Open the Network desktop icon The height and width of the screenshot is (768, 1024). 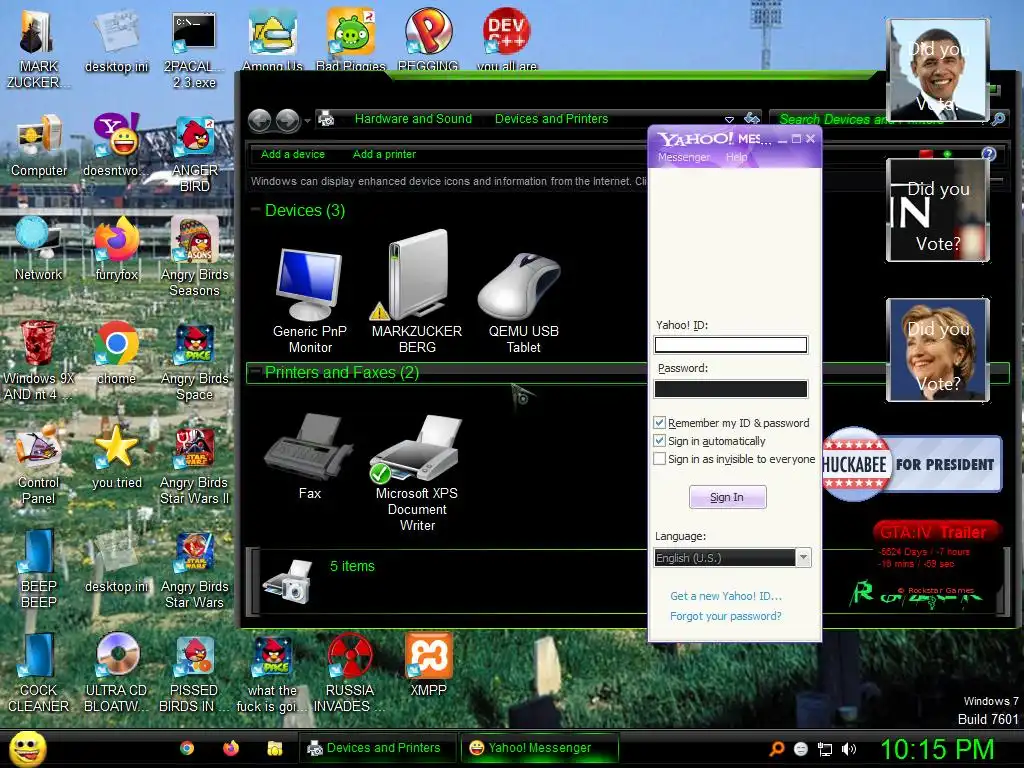38,248
